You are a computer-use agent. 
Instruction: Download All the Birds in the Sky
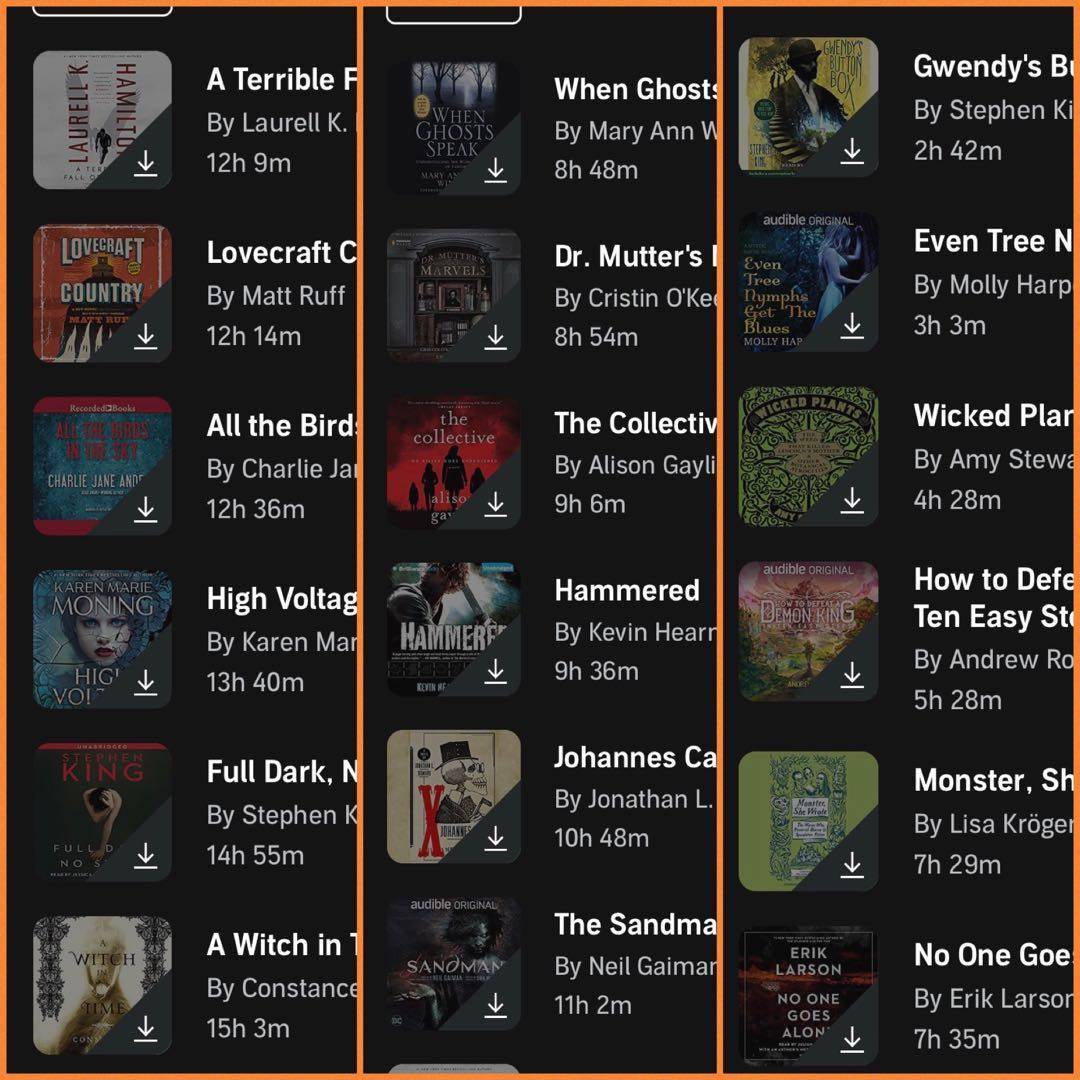click(x=145, y=509)
